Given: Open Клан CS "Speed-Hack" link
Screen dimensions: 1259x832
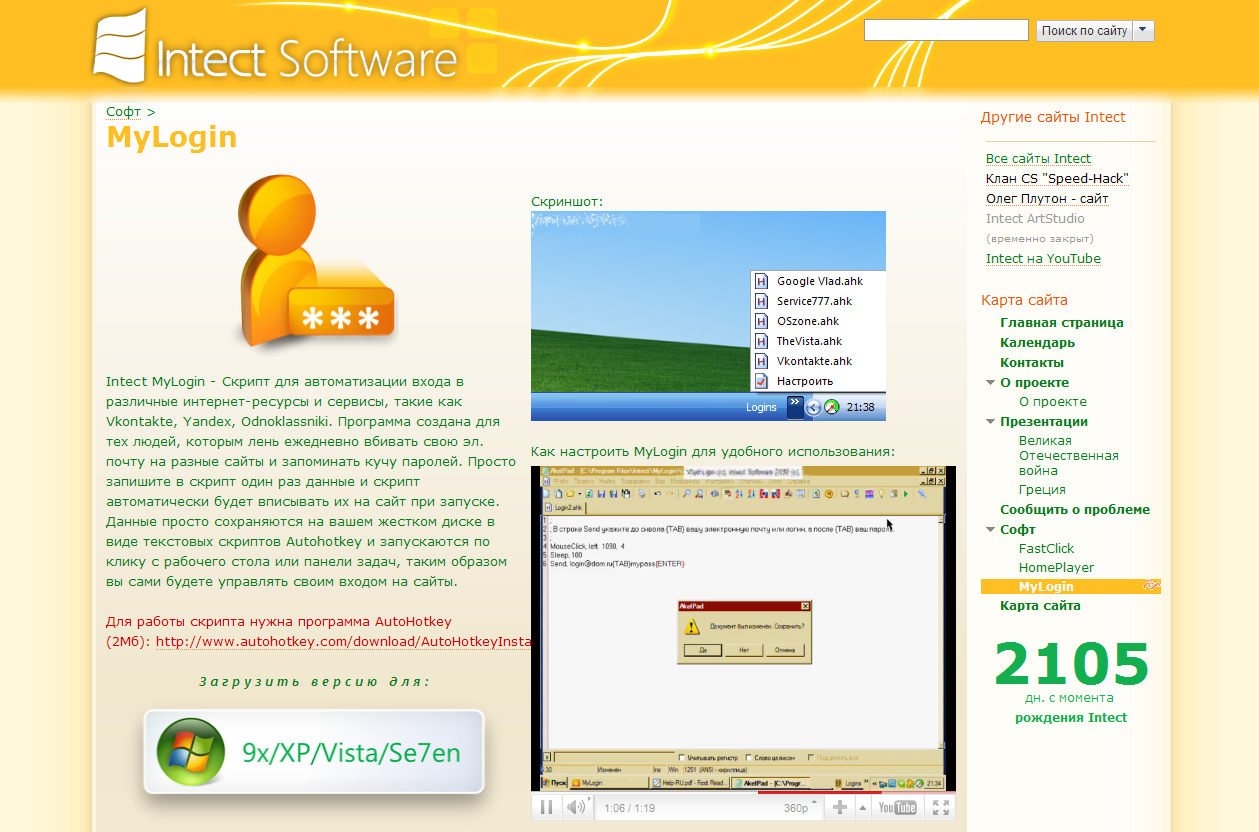Looking at the screenshot, I should click(1057, 179).
